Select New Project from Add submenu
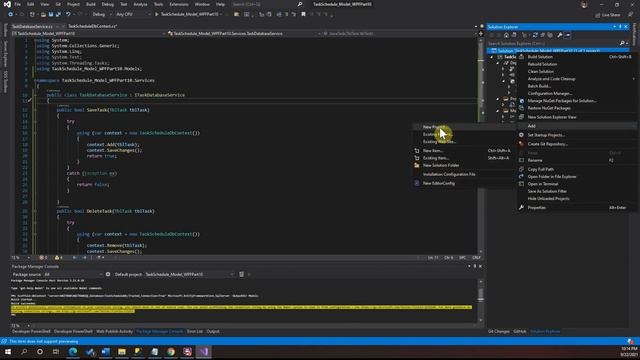Viewport: 640px width, 360px height. tap(464, 127)
